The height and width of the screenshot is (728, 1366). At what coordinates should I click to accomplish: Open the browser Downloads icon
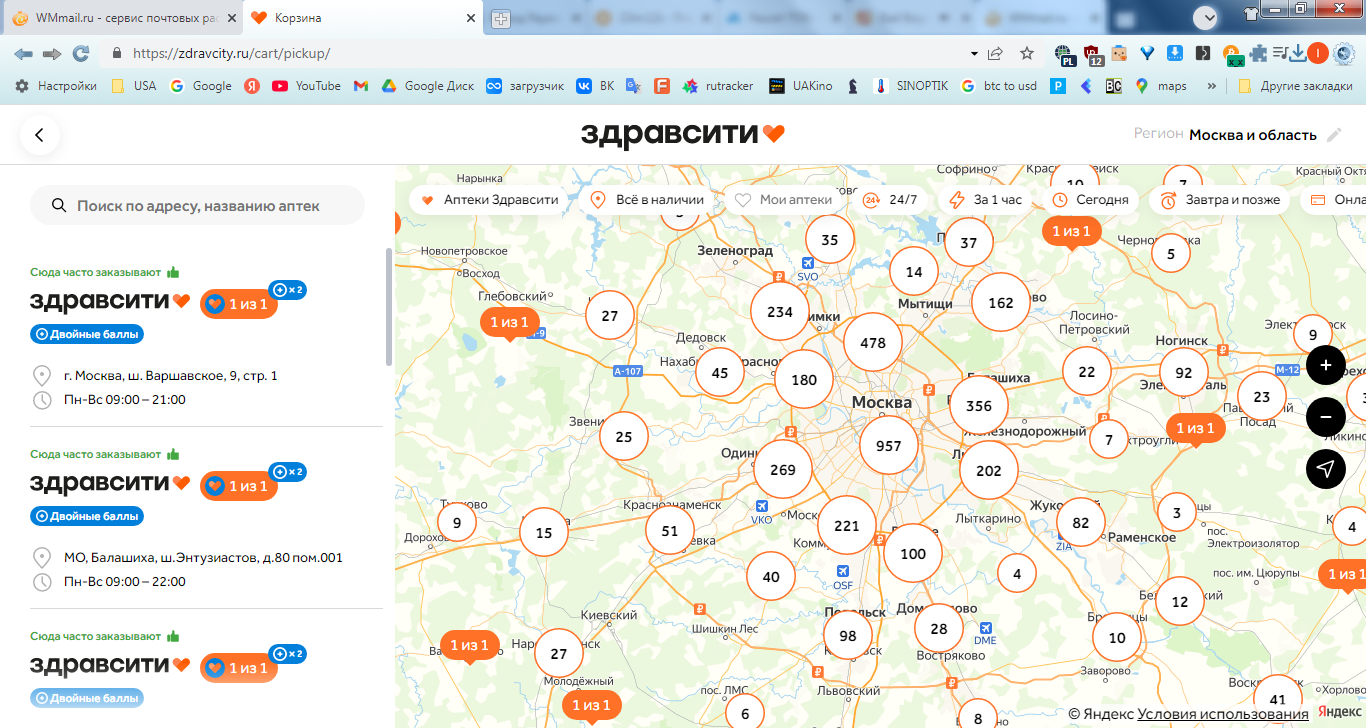(x=1297, y=53)
